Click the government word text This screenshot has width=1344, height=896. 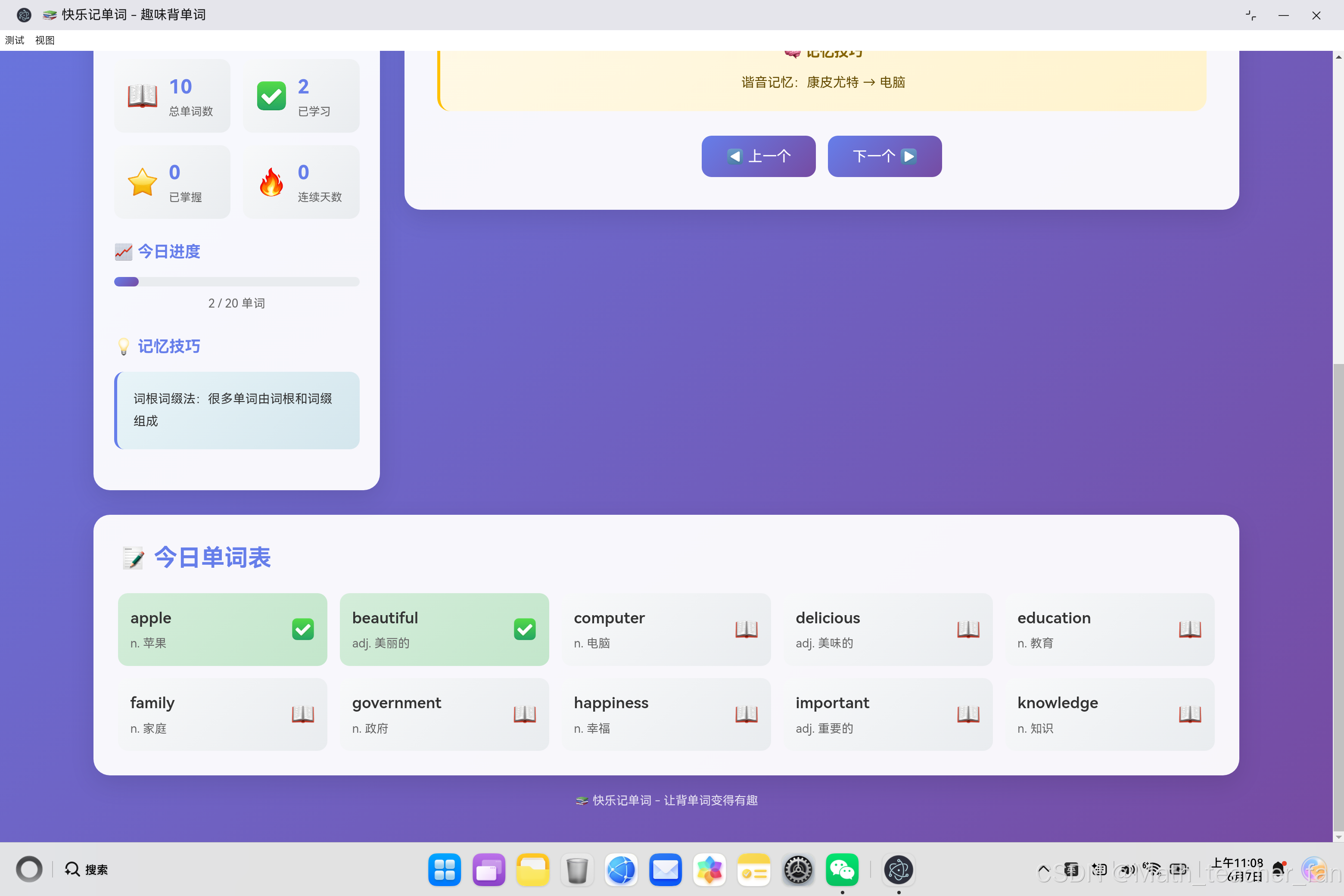[397, 703]
